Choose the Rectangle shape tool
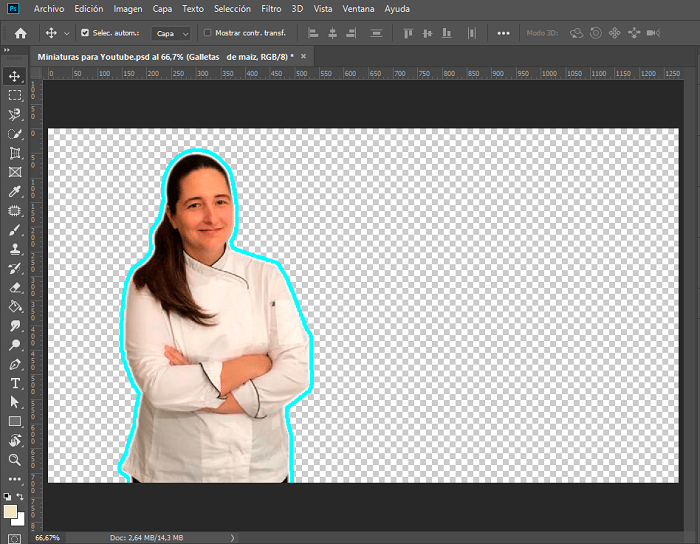 [x=15, y=422]
